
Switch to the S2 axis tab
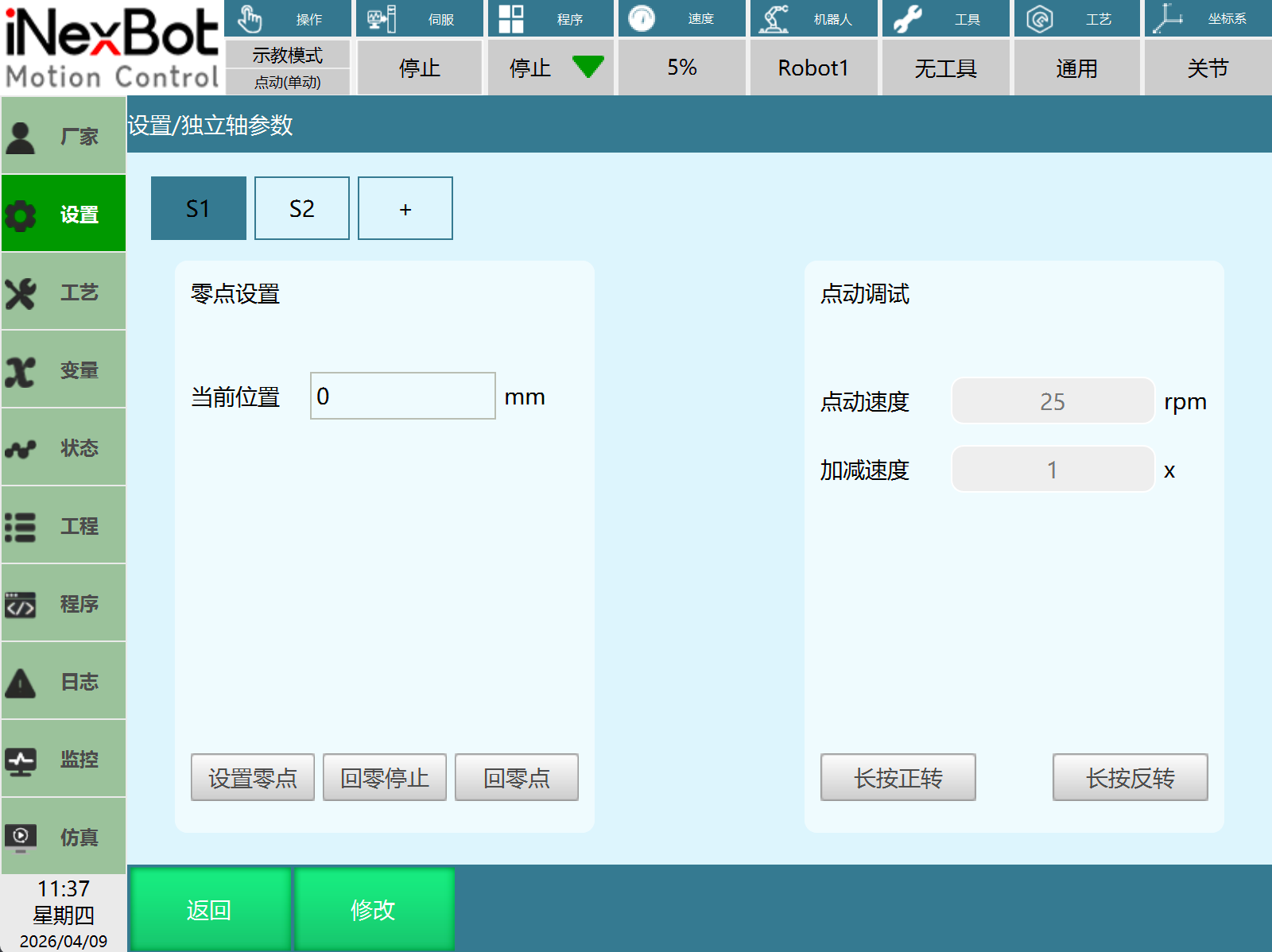click(x=301, y=208)
